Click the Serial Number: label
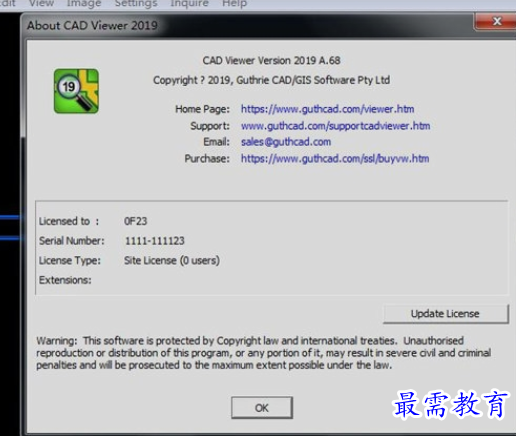The image size is (516, 436). (x=71, y=241)
